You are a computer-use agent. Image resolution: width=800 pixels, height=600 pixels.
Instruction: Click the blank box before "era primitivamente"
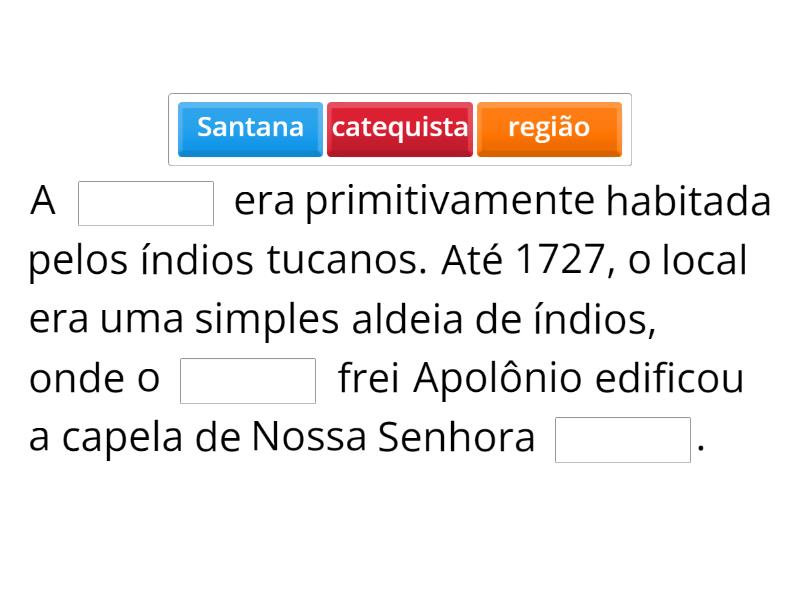click(x=146, y=203)
